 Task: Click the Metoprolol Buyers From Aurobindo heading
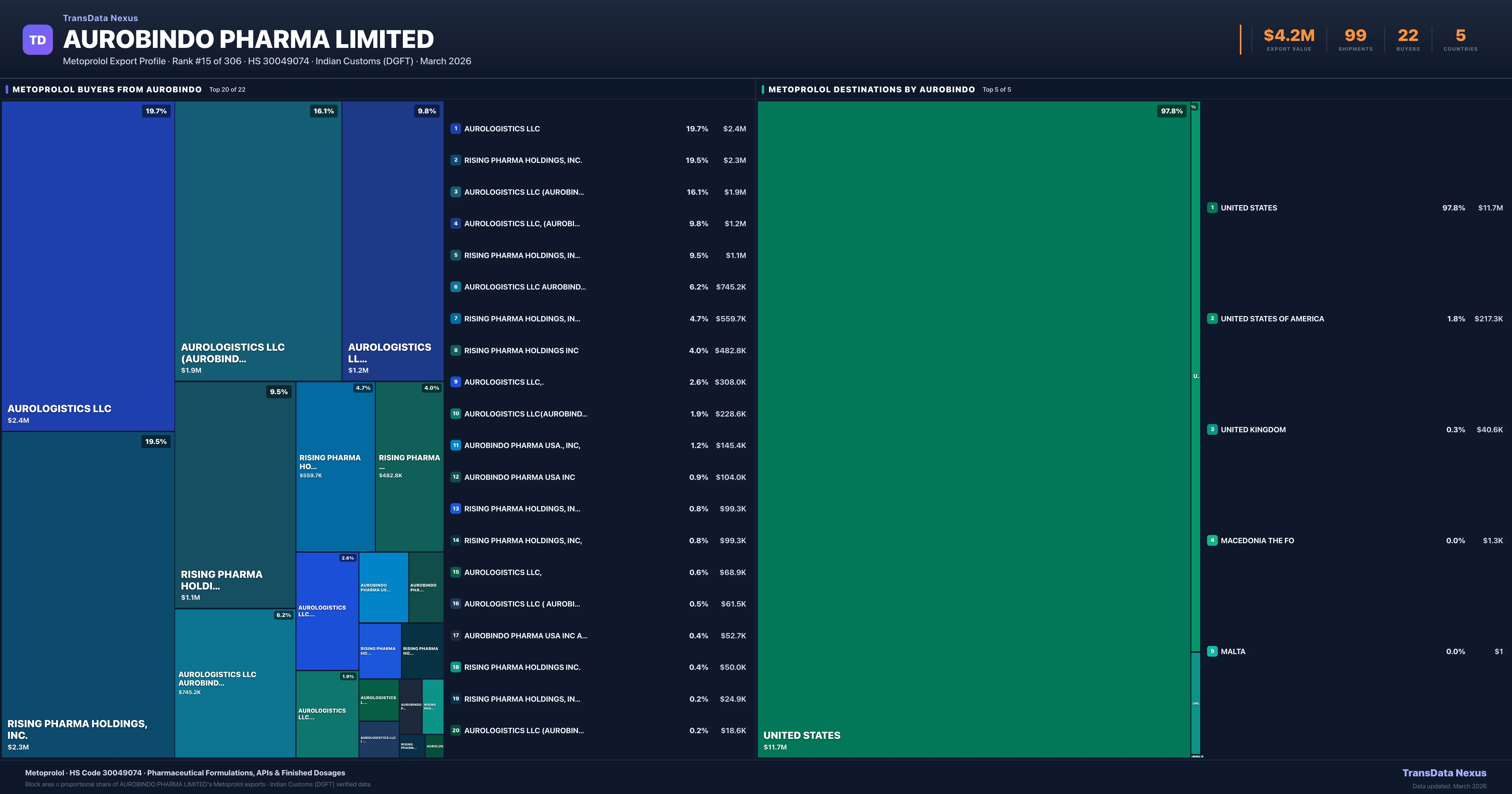pos(107,89)
